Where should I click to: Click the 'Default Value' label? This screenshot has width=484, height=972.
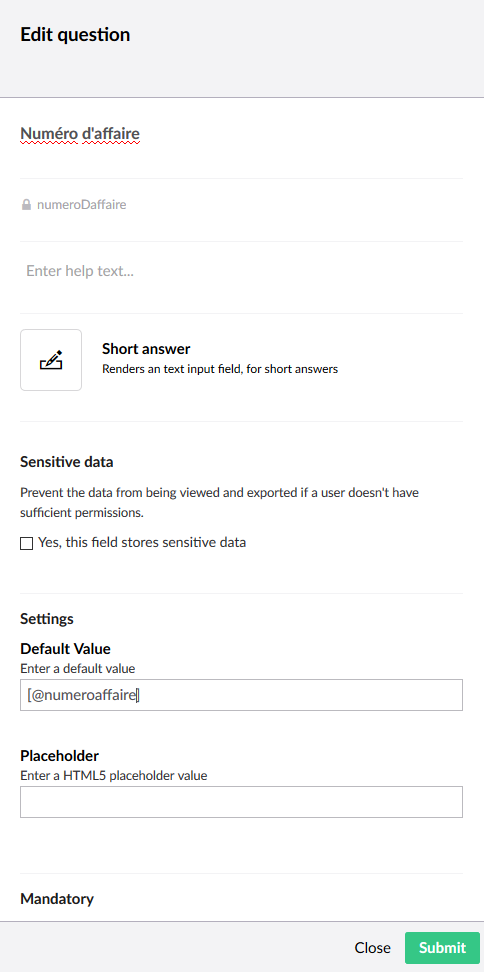point(66,649)
